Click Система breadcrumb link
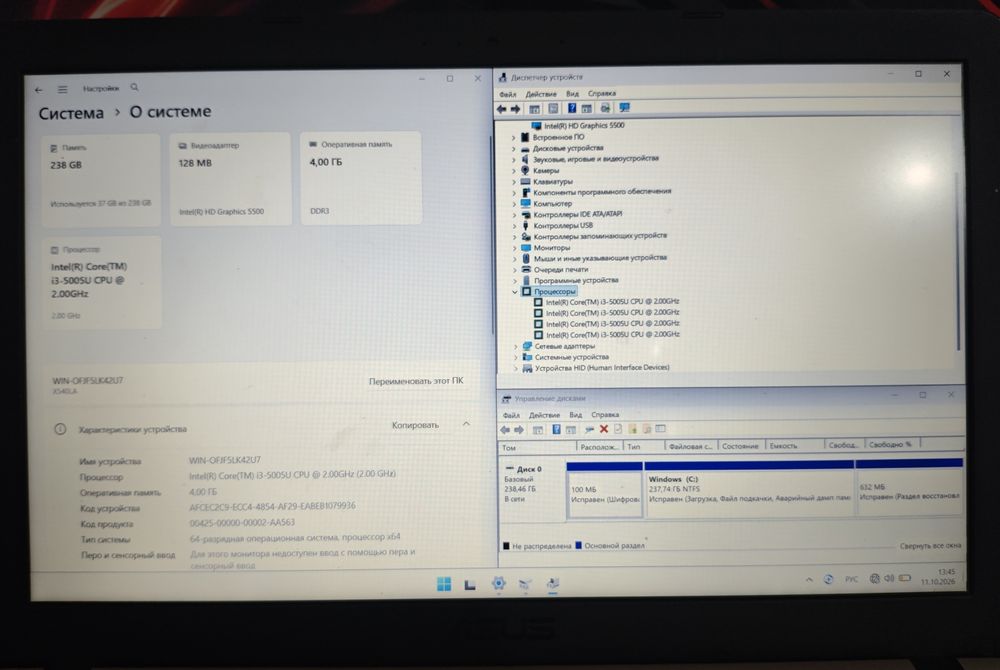Viewport: 1000px width, 670px height. (x=71, y=113)
